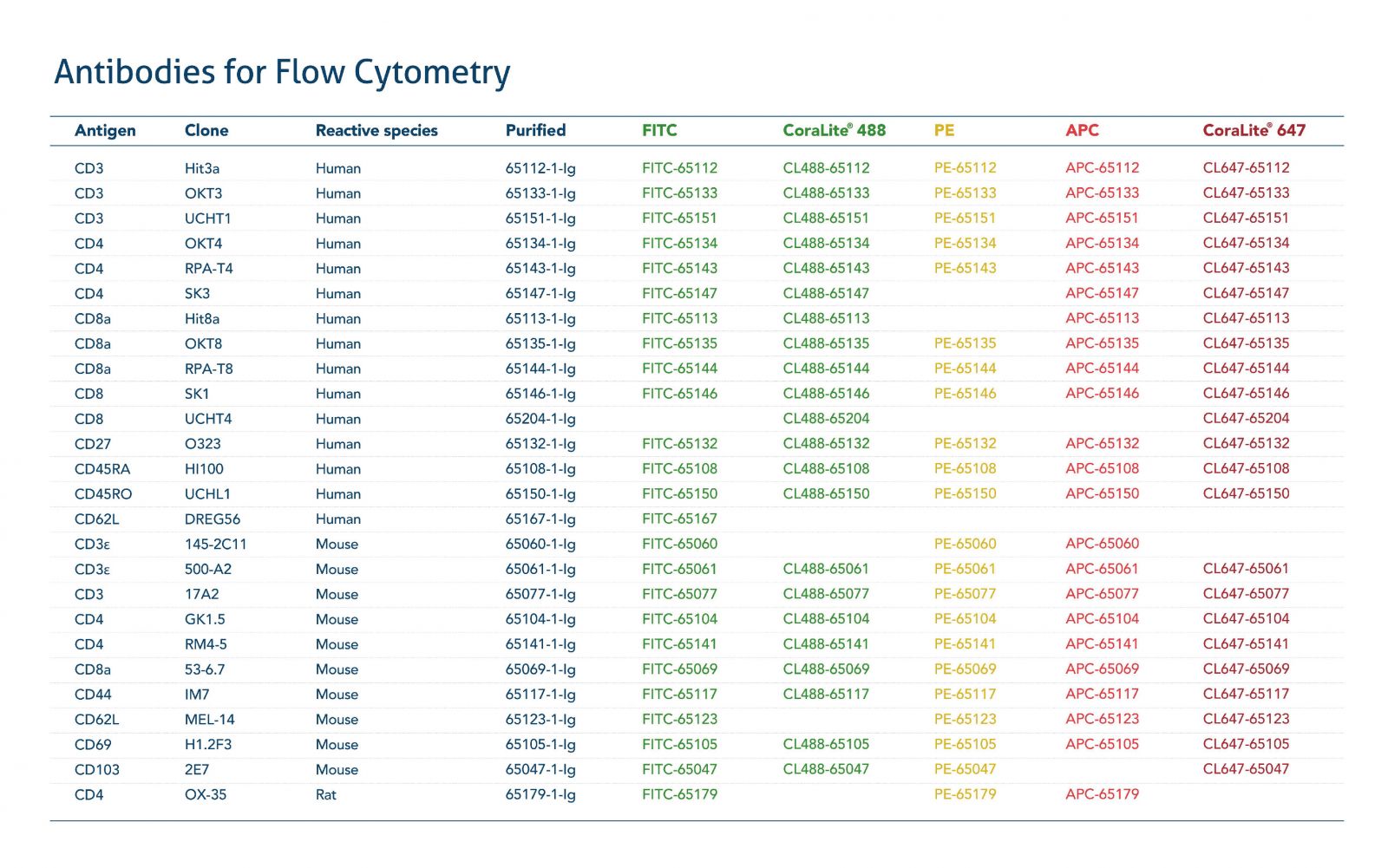Select clone UCHT1 cell
Viewport: 1388px width, 868px height.
(x=208, y=219)
